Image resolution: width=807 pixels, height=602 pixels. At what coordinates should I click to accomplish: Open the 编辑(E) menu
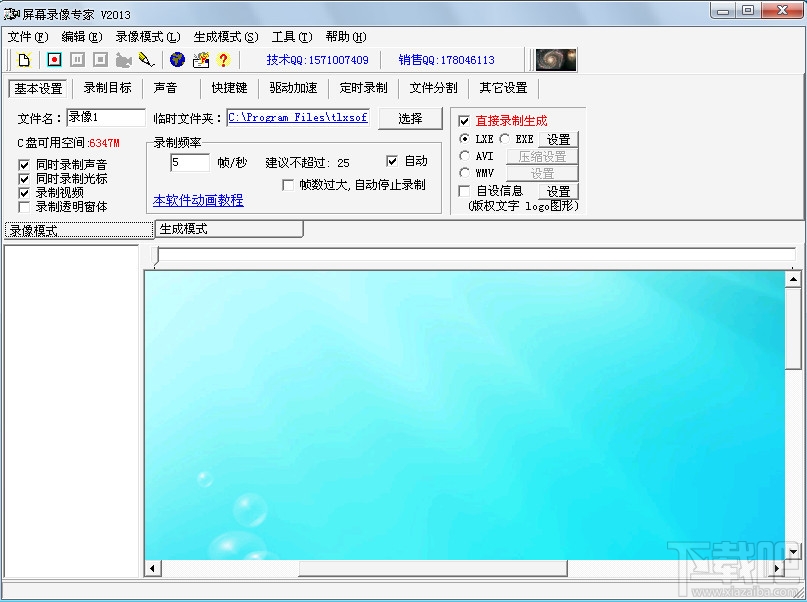click(82, 37)
